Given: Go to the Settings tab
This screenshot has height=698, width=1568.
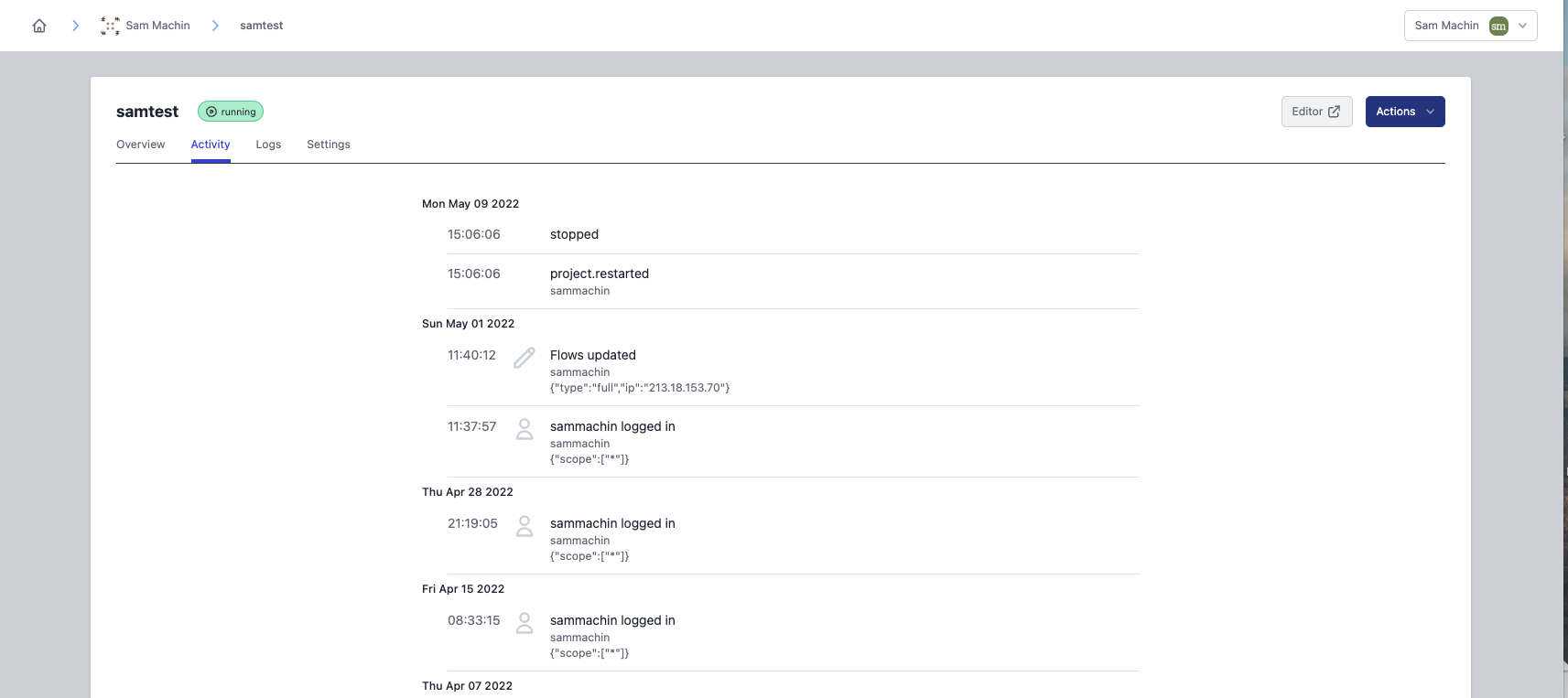Looking at the screenshot, I should [329, 145].
